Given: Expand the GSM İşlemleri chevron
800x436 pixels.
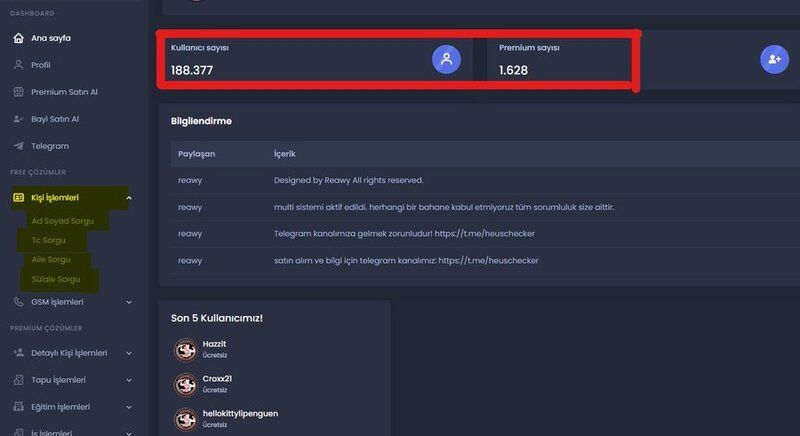Looking at the screenshot, I should pos(129,302).
